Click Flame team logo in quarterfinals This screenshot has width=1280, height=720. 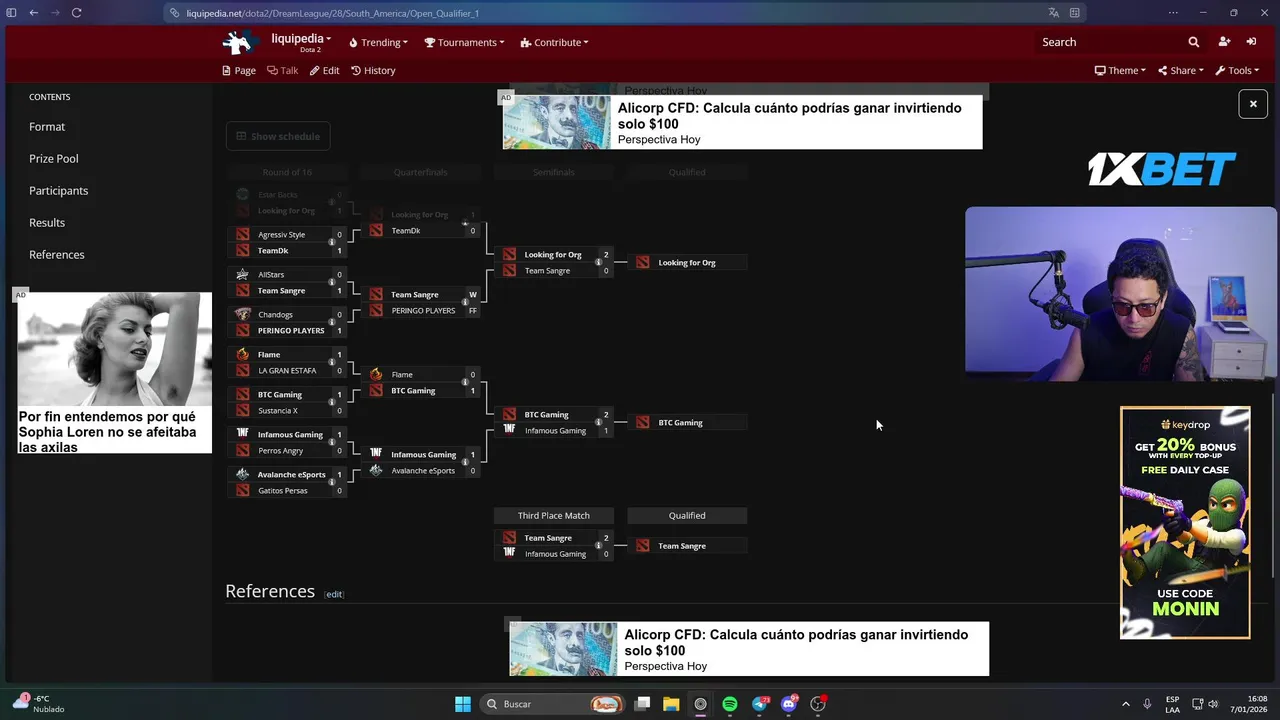376,374
